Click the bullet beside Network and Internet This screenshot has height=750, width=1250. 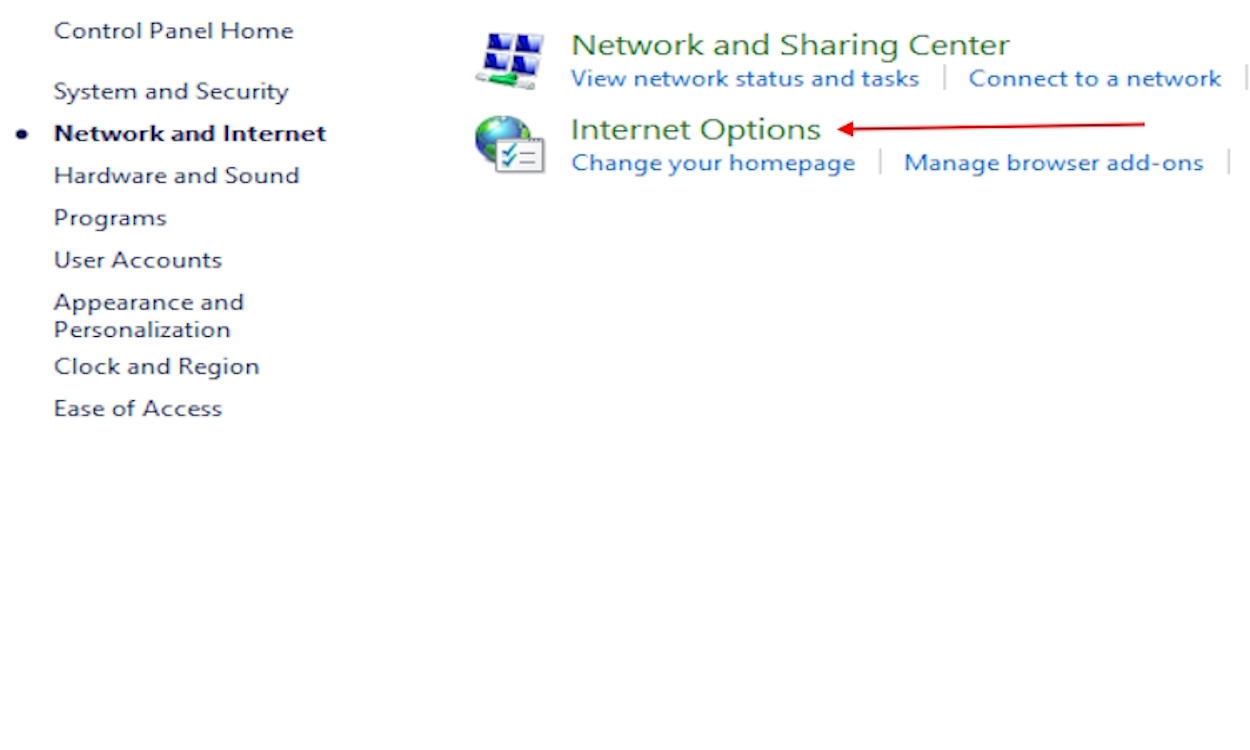(x=22, y=134)
